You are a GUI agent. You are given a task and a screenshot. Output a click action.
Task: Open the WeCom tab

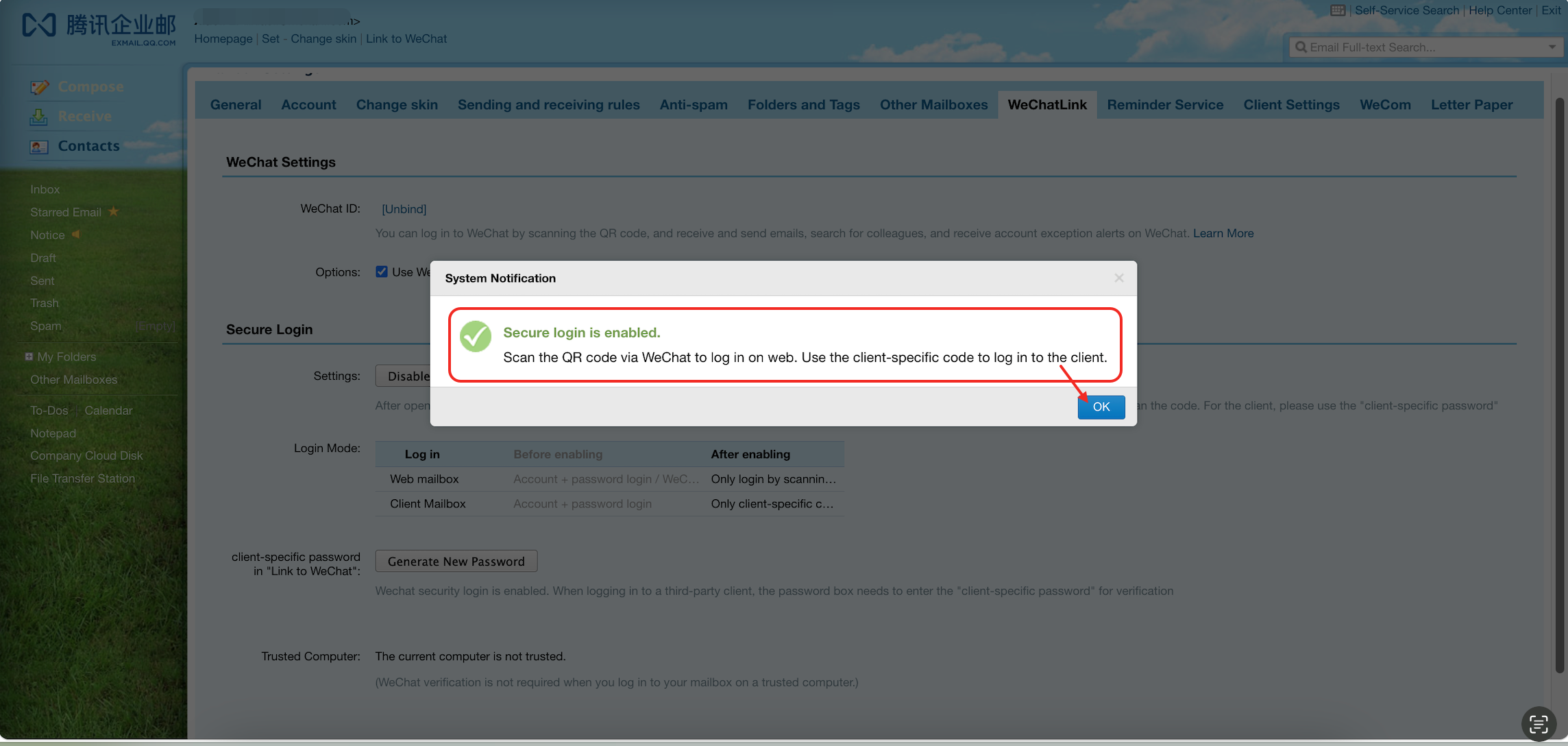click(1385, 105)
